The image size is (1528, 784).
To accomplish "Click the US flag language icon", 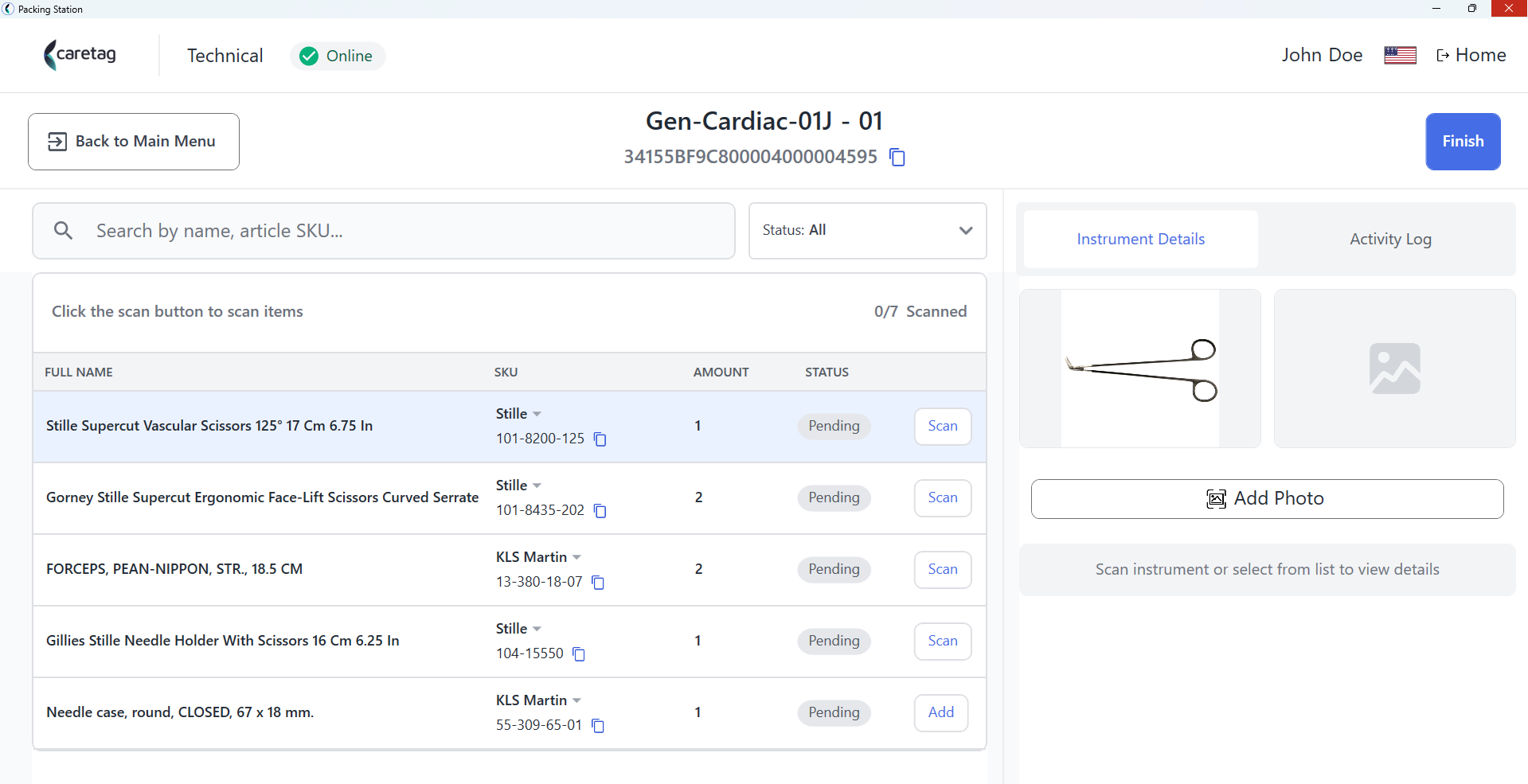I will coord(1400,55).
